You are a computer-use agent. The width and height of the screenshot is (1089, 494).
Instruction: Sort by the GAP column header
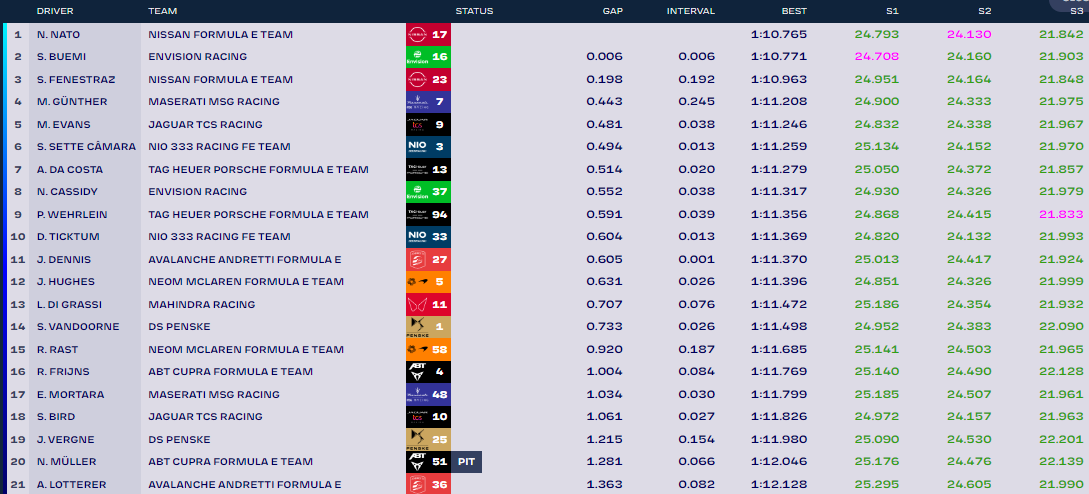point(612,11)
